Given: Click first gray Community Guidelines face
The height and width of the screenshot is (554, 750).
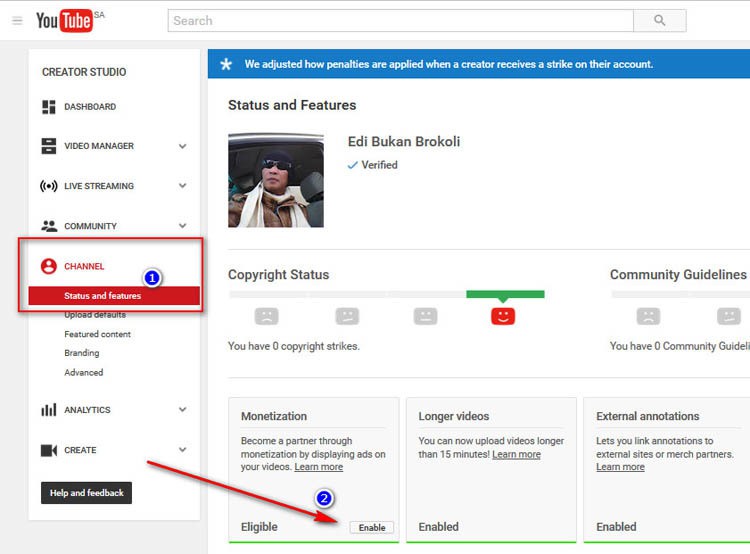Looking at the screenshot, I should point(648,316).
